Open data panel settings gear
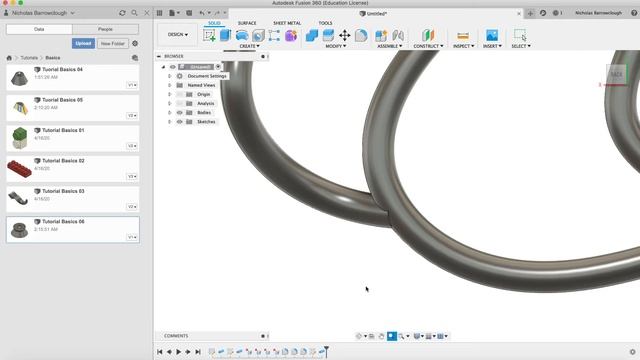The height and width of the screenshot is (360, 640). point(135,43)
